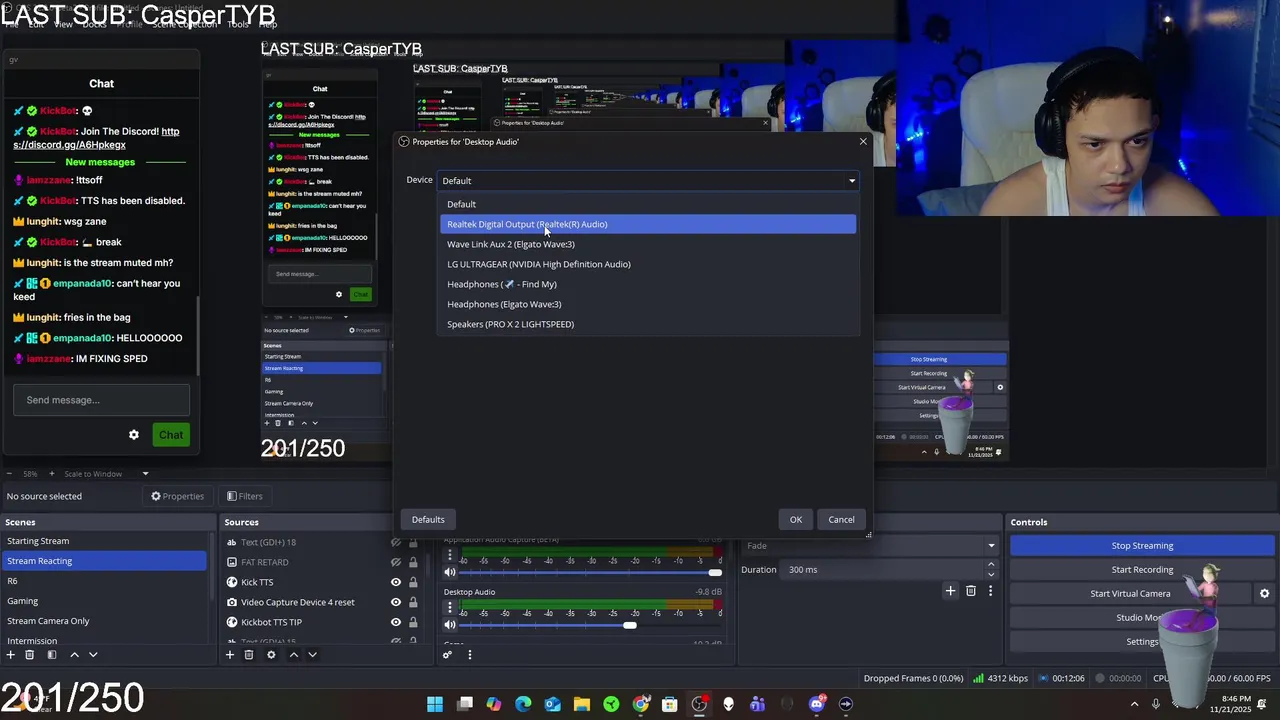The height and width of the screenshot is (720, 1280).
Task: Select Default device option
Action: [648, 204]
